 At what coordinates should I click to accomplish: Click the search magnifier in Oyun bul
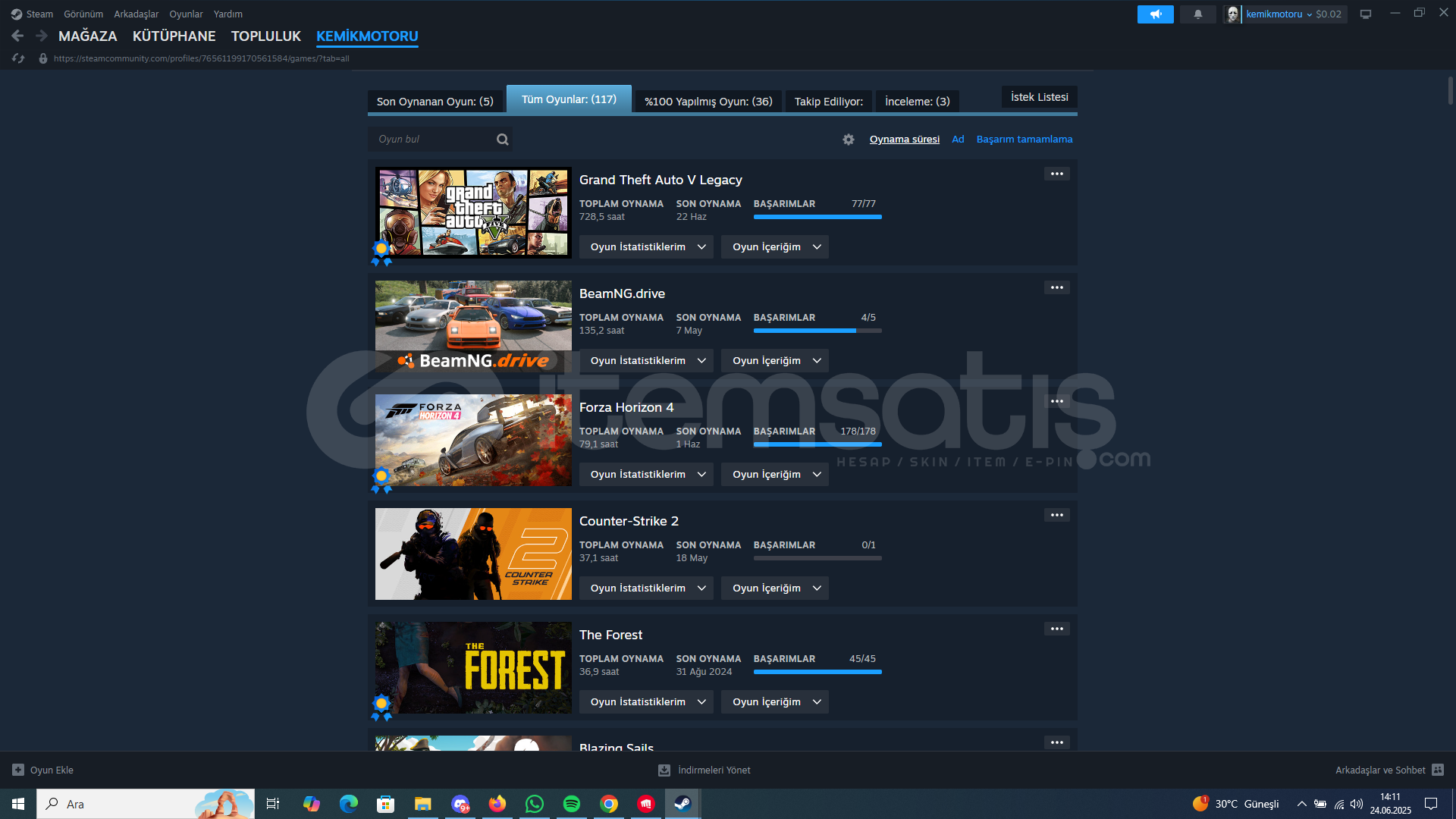coord(502,140)
